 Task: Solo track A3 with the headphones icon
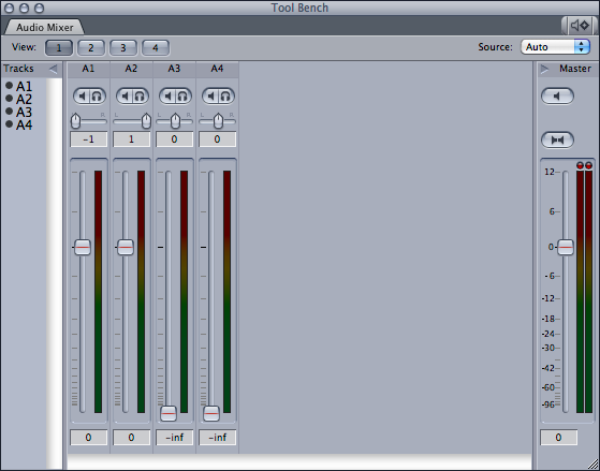tap(183, 96)
